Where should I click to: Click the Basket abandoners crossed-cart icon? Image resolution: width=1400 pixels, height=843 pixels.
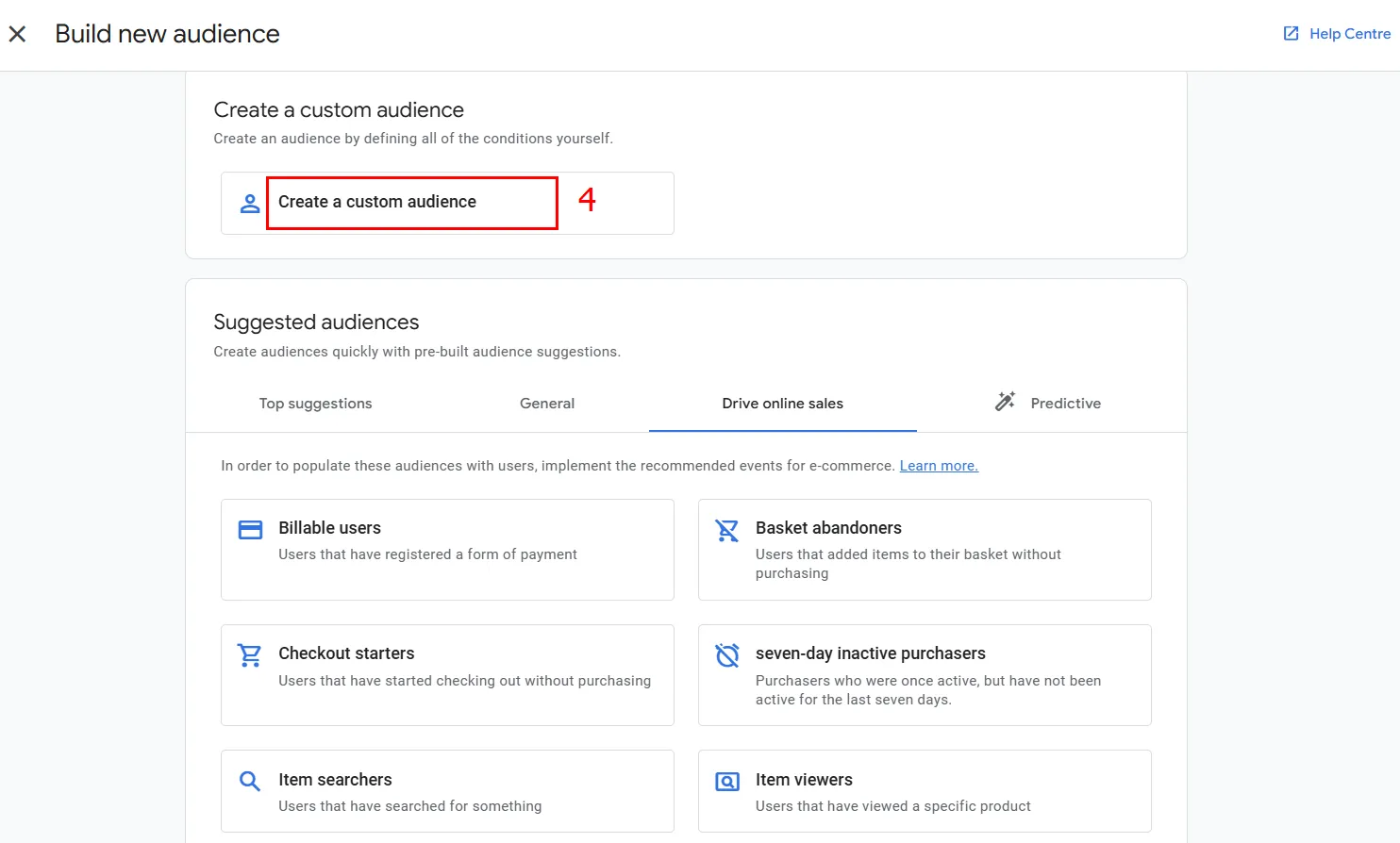pyautogui.click(x=727, y=531)
